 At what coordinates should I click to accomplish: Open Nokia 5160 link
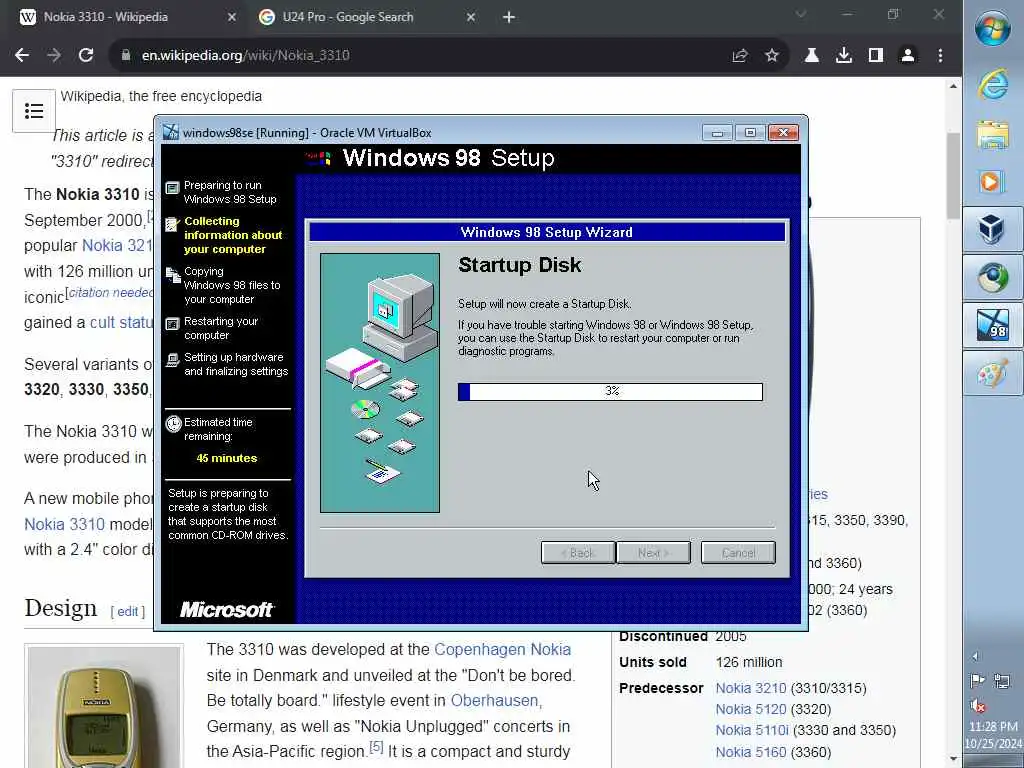[x=751, y=752]
